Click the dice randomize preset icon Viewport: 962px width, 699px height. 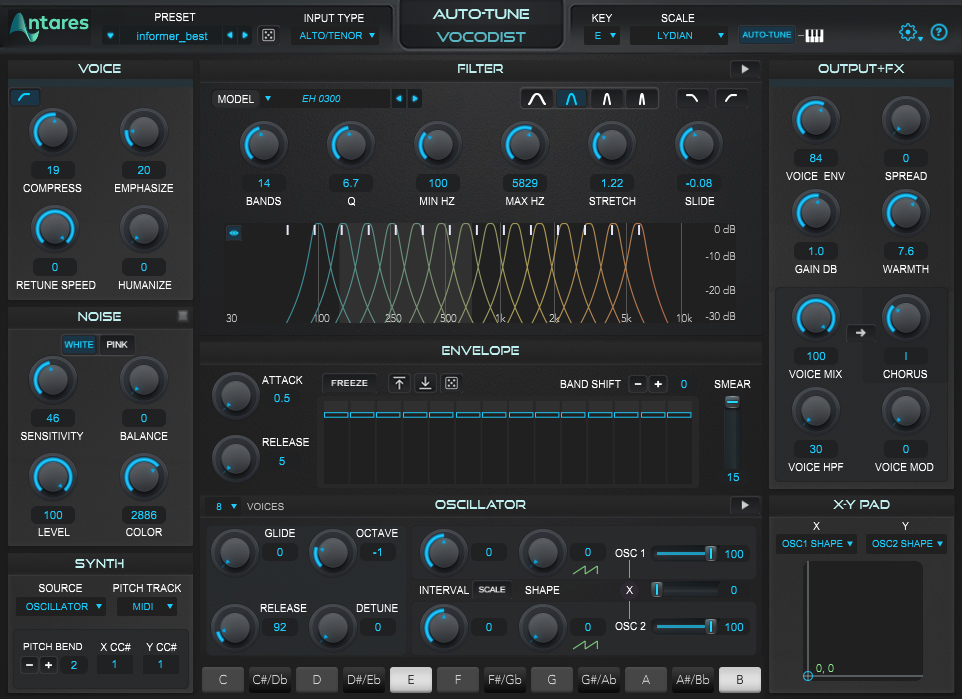tap(268, 35)
